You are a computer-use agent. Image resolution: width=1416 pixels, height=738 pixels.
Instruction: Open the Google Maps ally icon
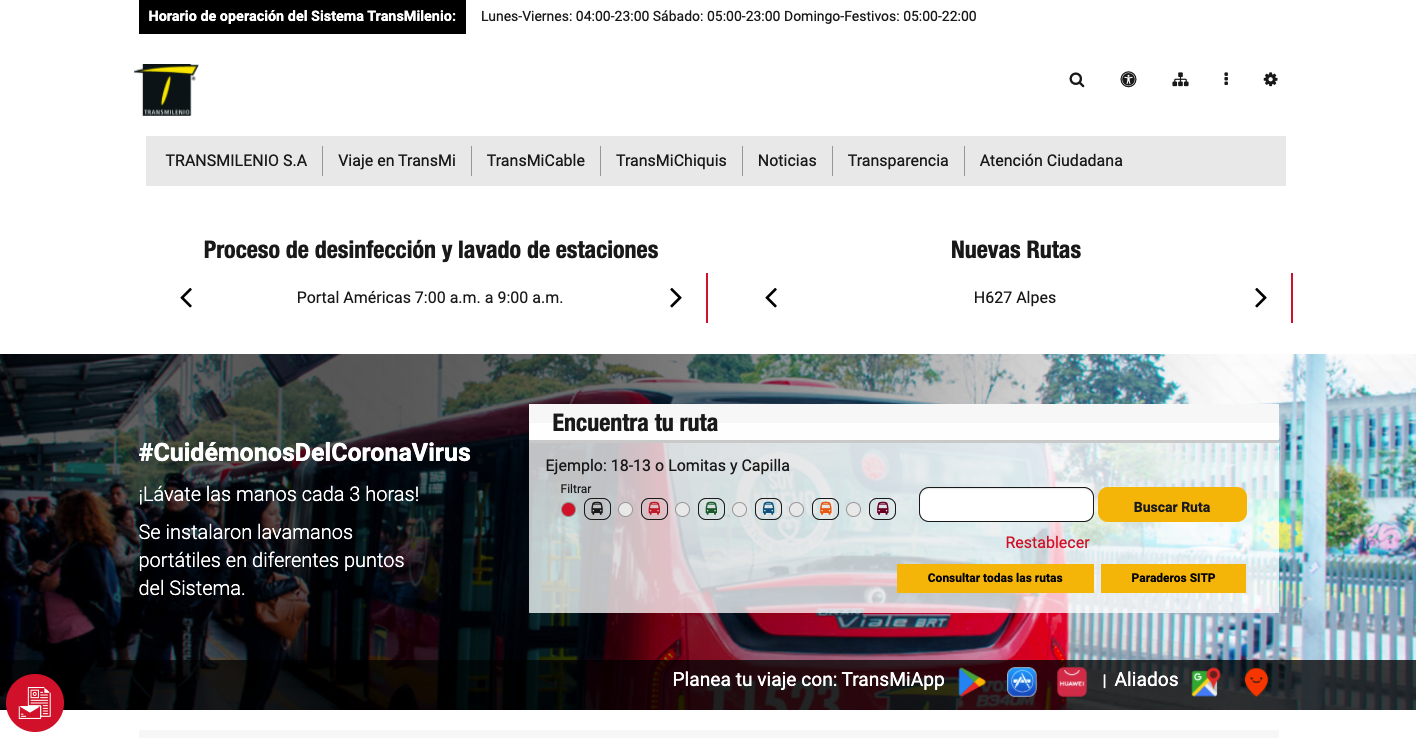[x=1205, y=682]
